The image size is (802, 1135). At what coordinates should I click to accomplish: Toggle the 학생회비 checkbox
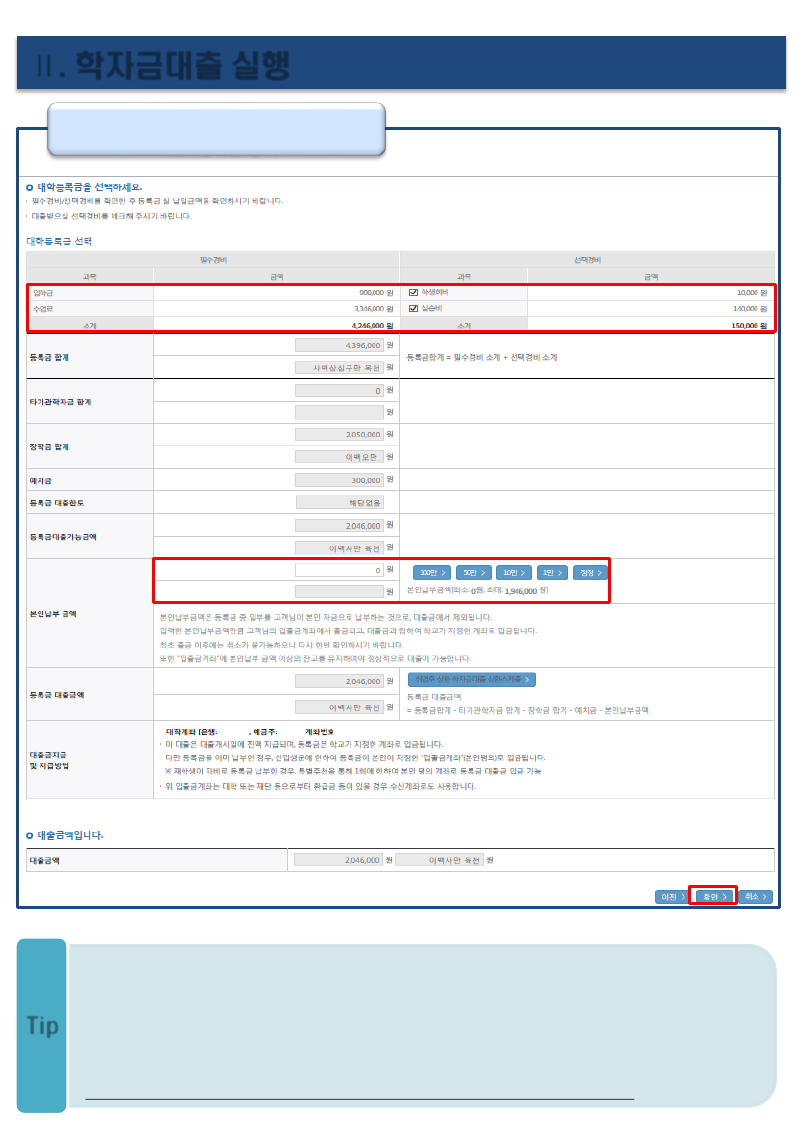point(413,292)
